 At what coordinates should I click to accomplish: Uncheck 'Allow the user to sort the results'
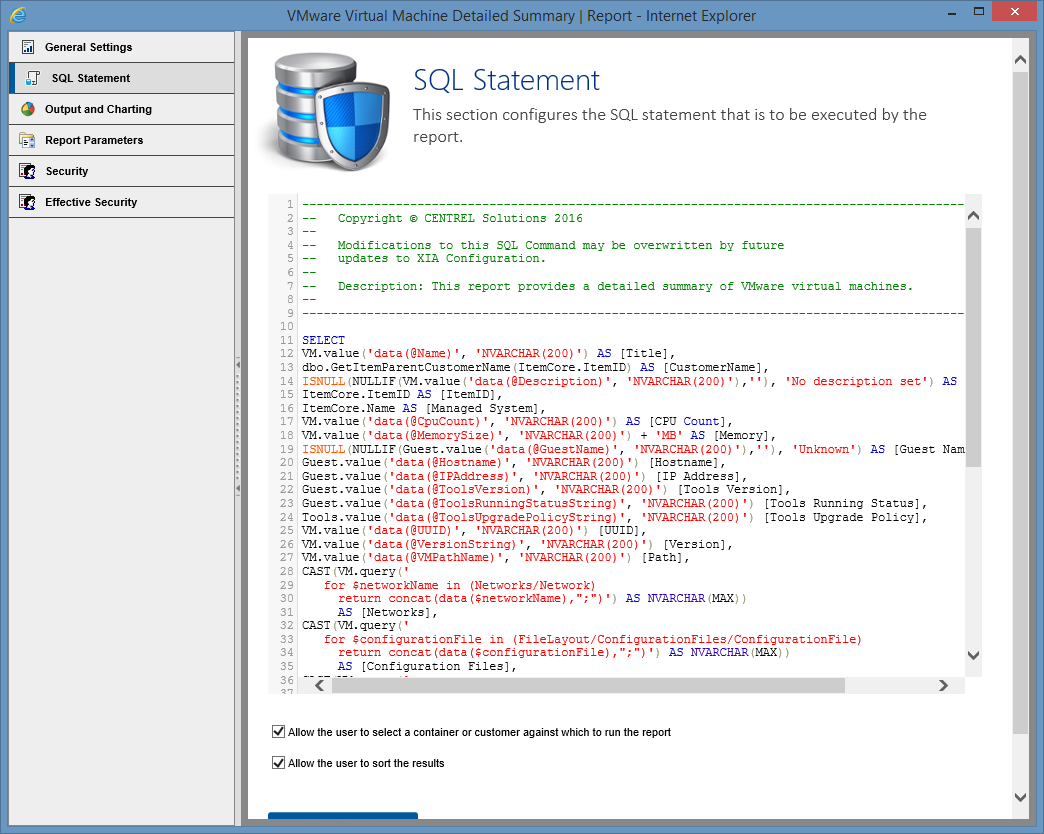click(278, 763)
